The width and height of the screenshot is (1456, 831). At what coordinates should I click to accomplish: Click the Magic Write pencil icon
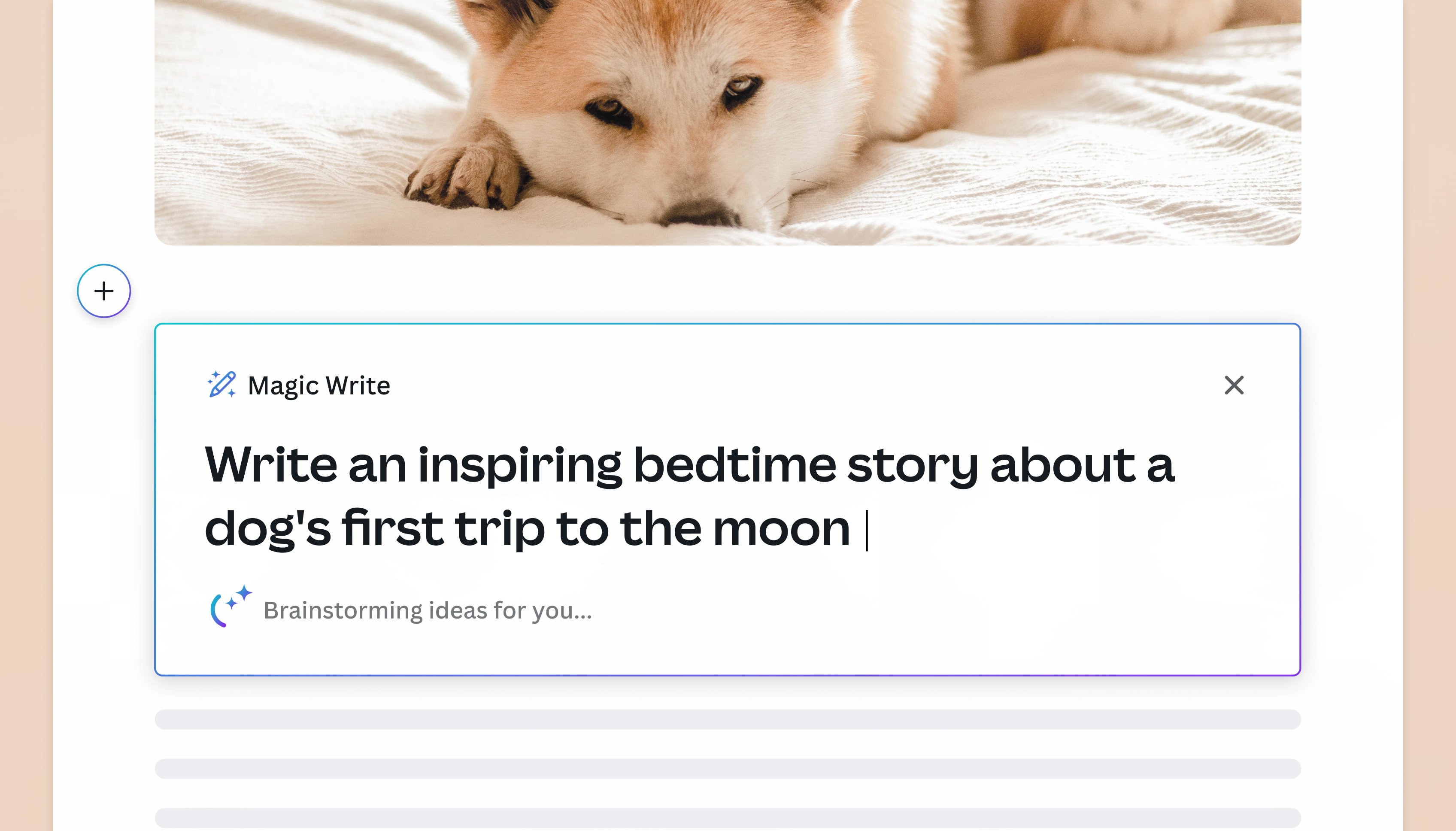pyautogui.click(x=221, y=384)
